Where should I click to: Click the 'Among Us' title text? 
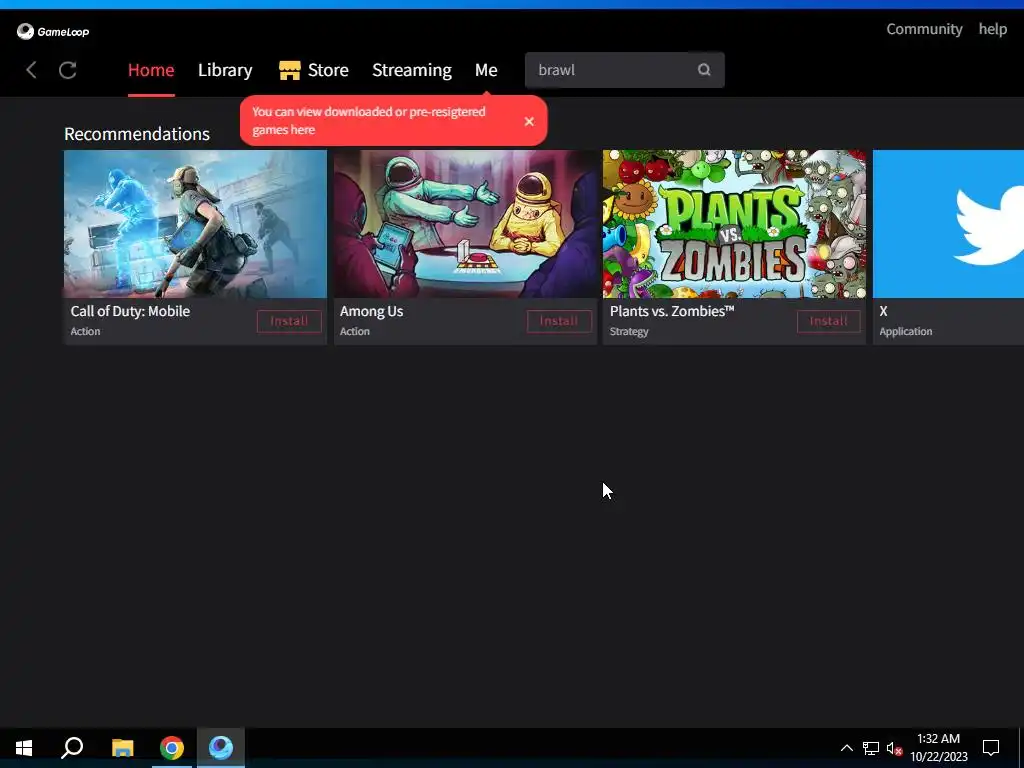pyautogui.click(x=371, y=312)
